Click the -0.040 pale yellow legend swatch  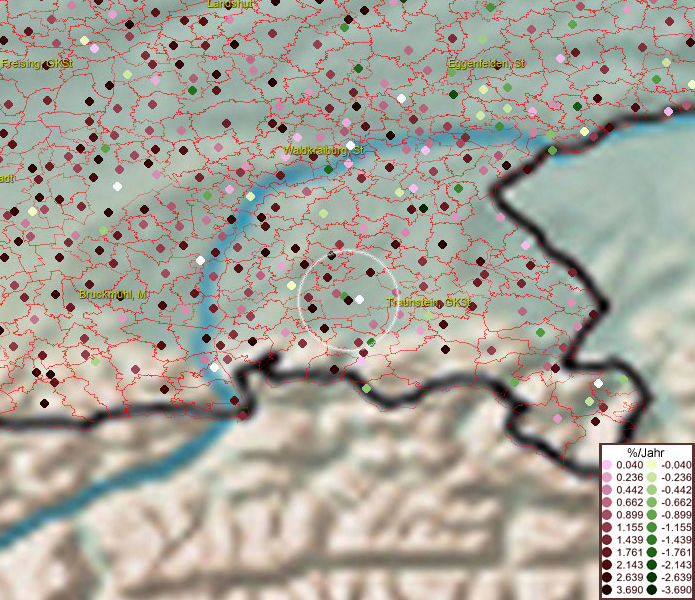(651, 465)
